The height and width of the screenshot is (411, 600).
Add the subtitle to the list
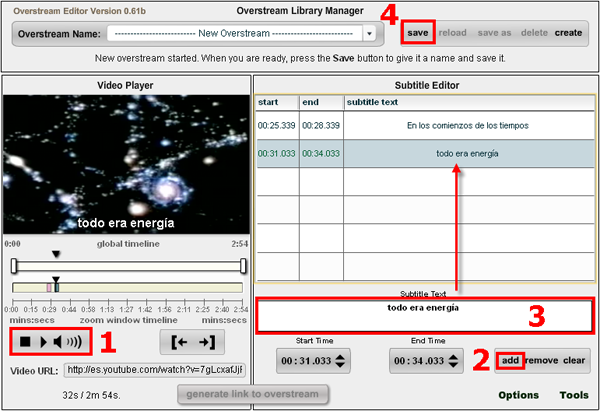click(x=510, y=360)
